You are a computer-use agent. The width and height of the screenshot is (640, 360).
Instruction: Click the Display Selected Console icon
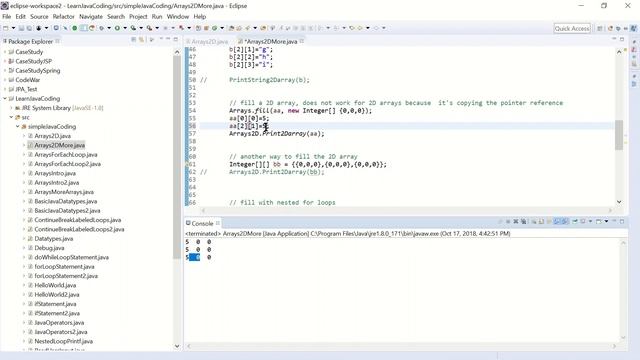pyautogui.click(x=583, y=221)
